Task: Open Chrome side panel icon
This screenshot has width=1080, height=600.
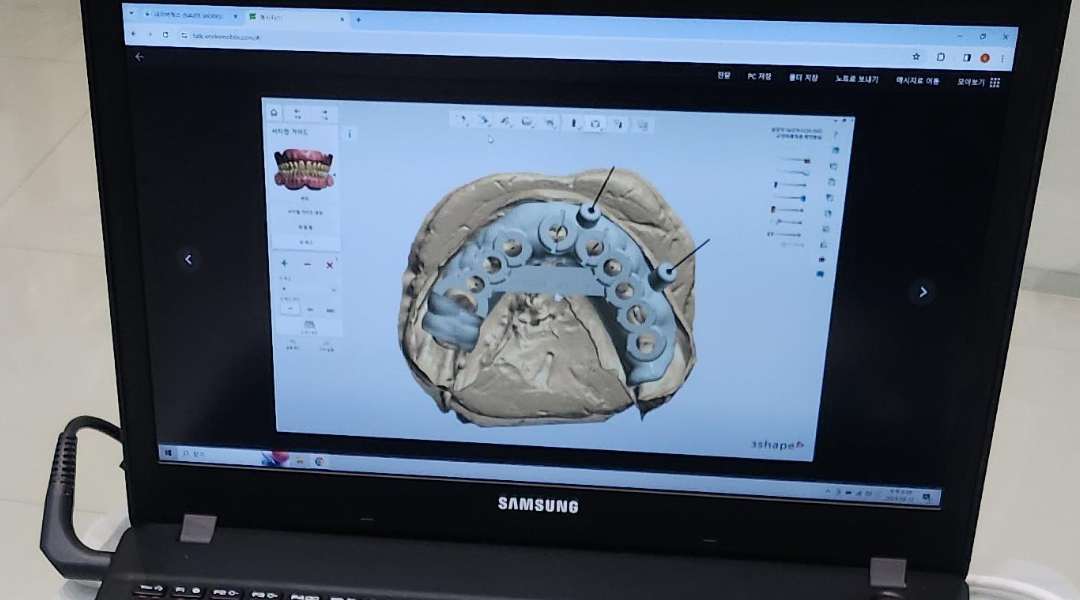Action: (x=966, y=58)
